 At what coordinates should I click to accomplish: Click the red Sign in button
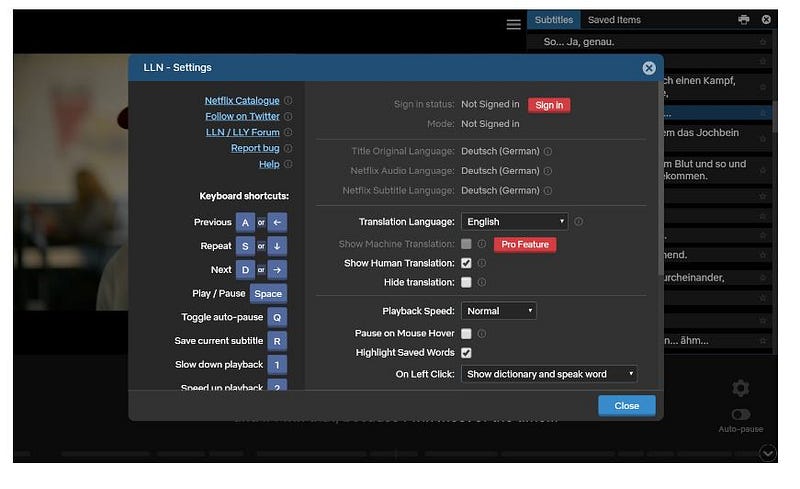coord(549,105)
